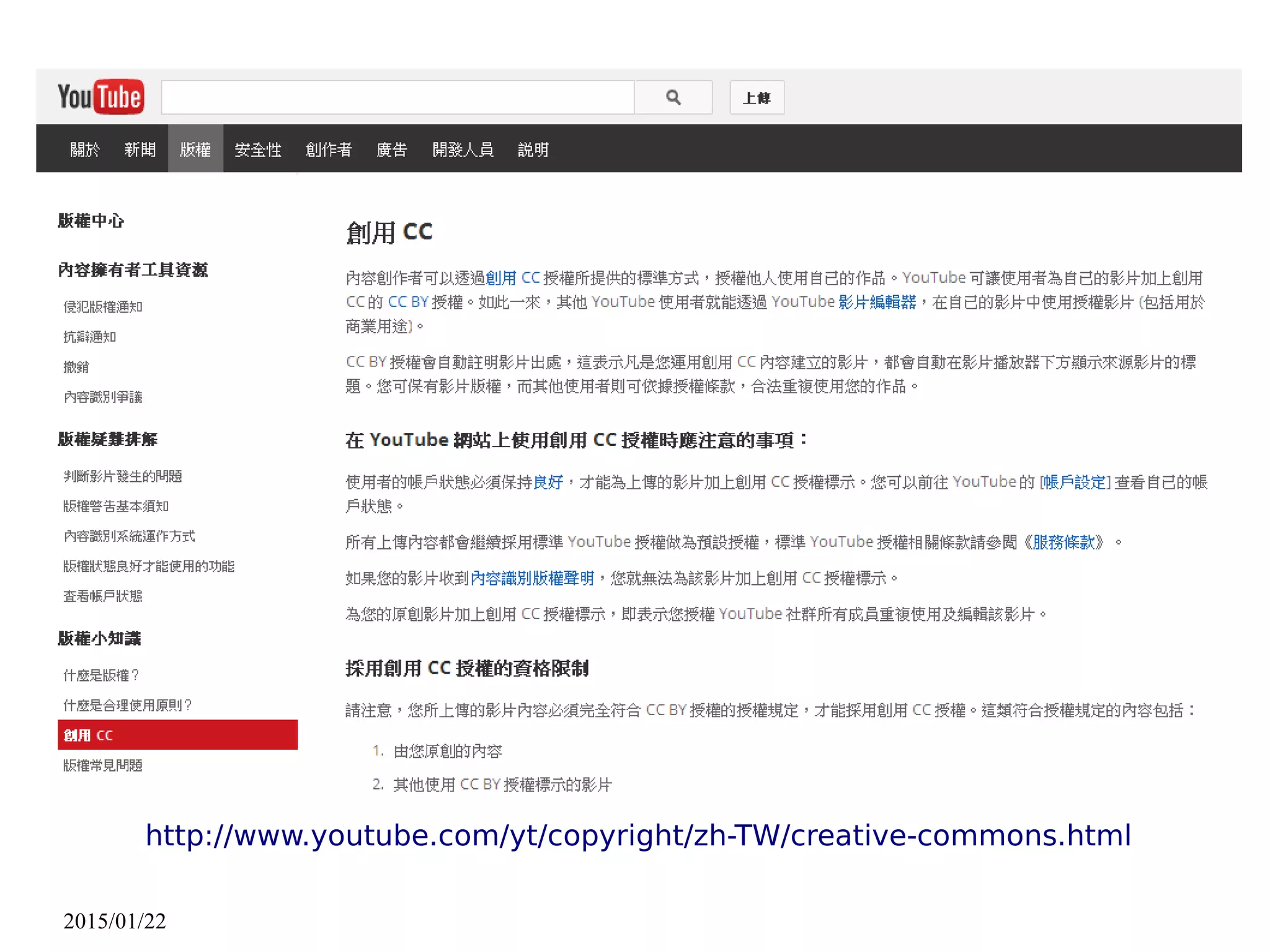The image size is (1270, 952).
Task: Click the 創用 CC page title
Action: 389,232
